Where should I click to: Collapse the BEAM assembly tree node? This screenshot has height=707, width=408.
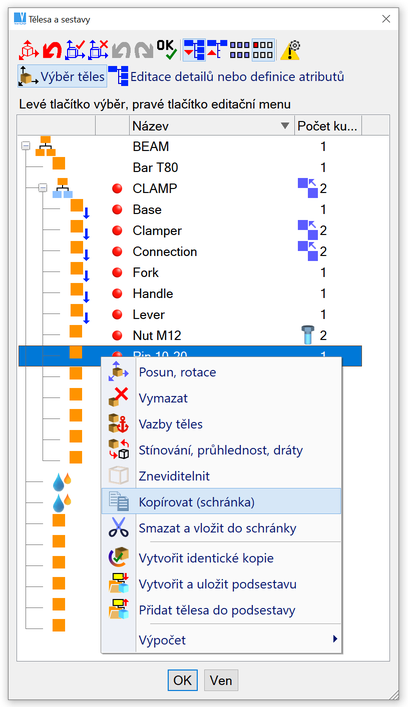coord(26,146)
